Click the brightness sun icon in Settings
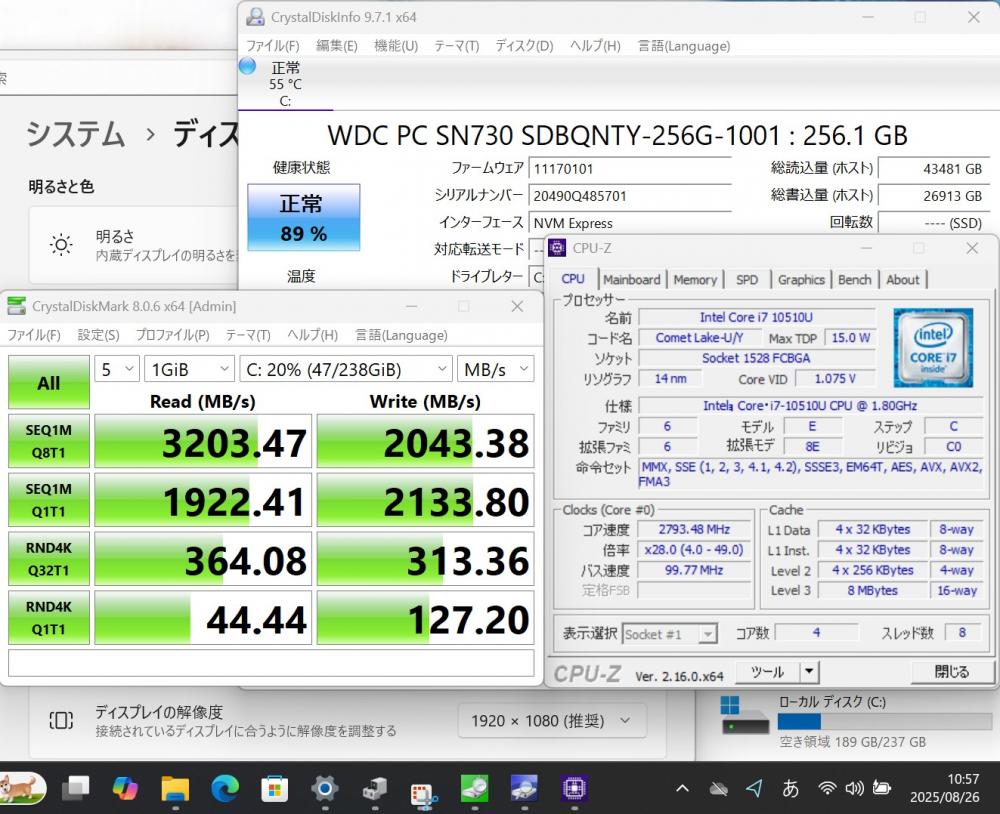Screen dimensions: 1000x814 pos(61,245)
